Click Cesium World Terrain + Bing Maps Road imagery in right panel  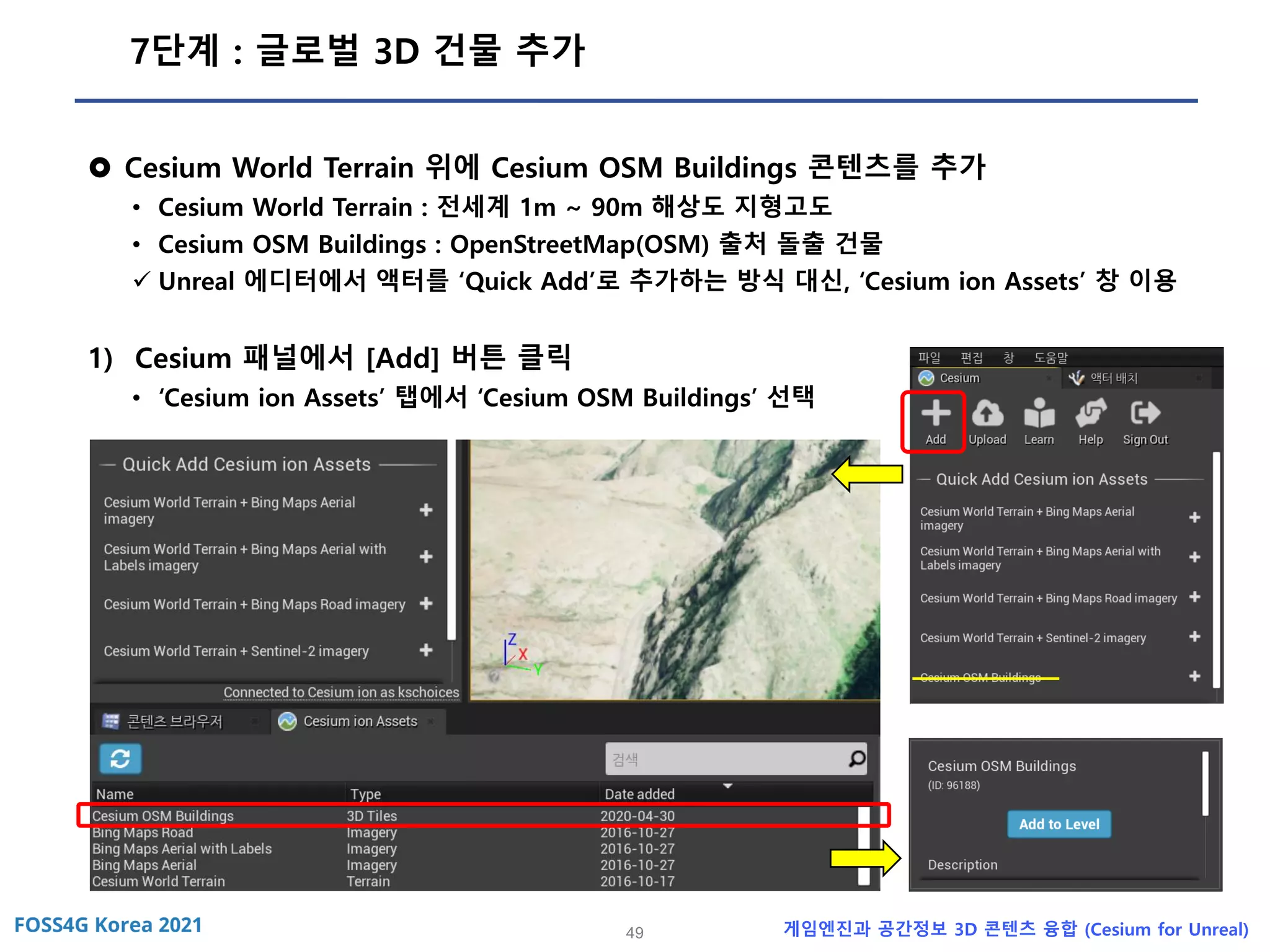click(1048, 598)
